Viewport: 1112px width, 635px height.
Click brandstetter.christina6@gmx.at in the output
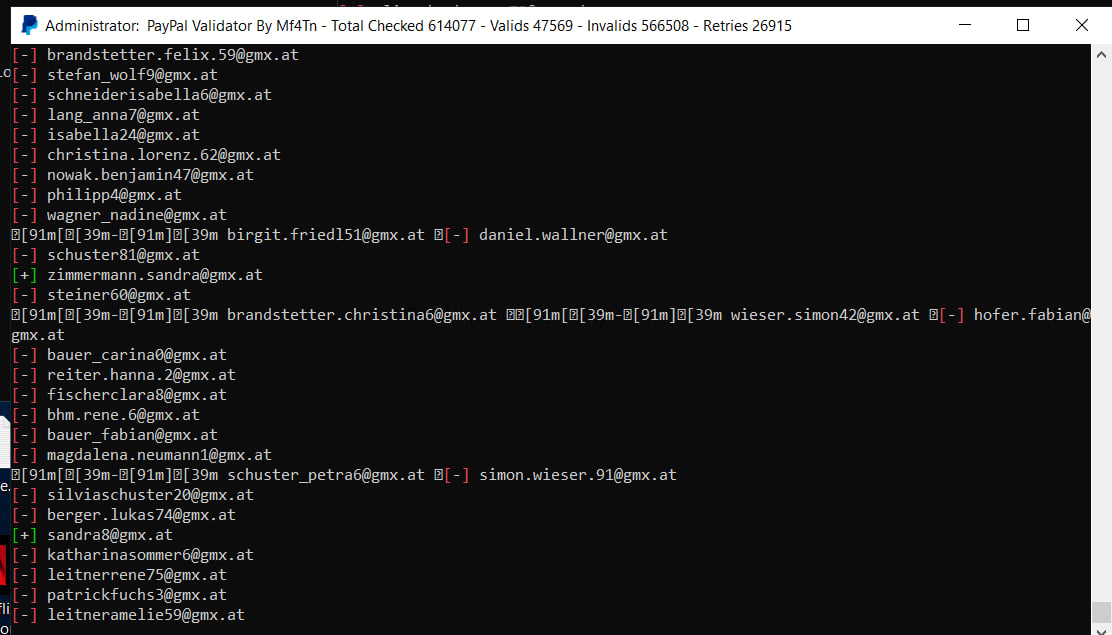[x=362, y=314]
